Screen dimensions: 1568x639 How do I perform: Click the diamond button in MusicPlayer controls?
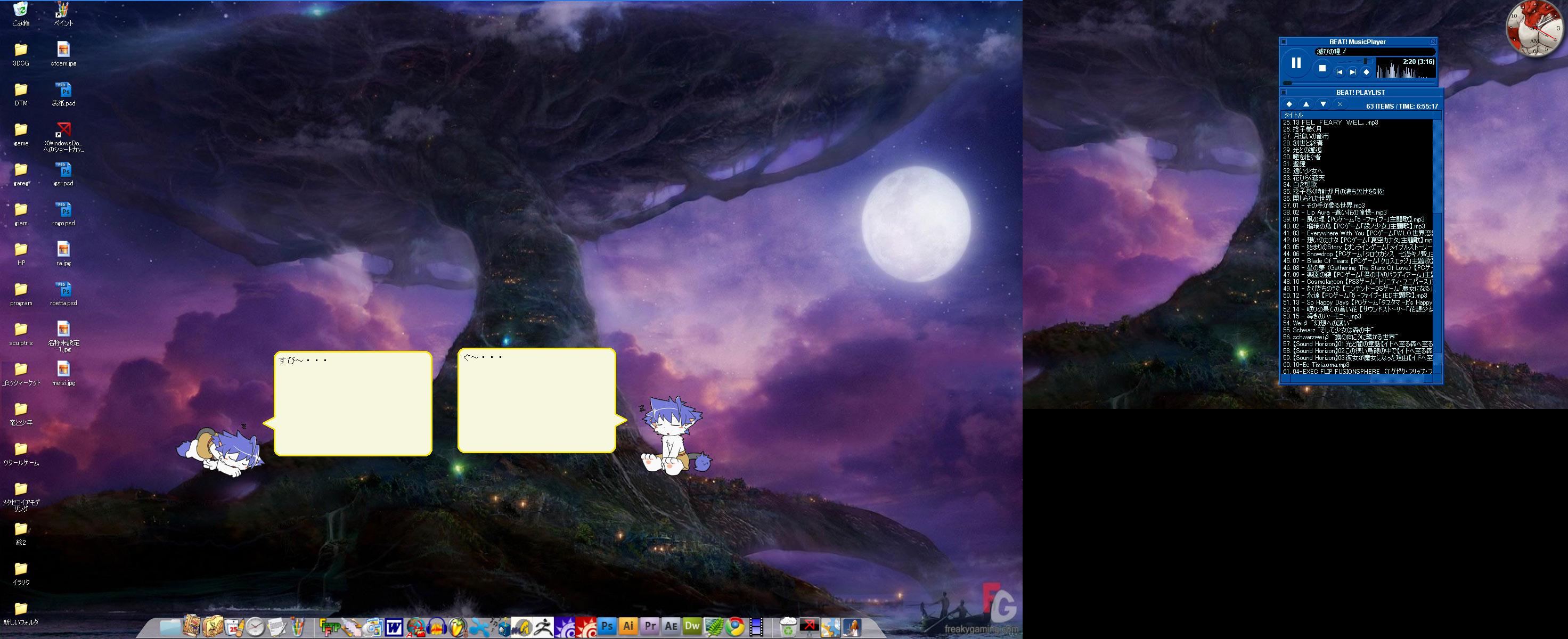pyautogui.click(x=1366, y=72)
